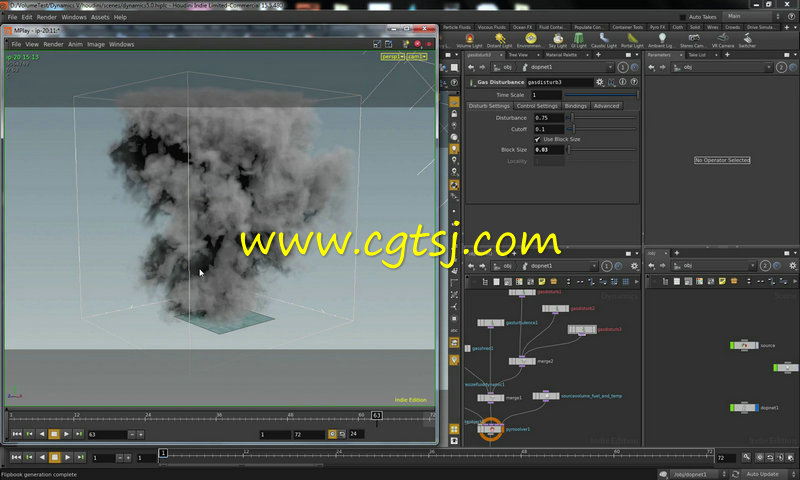Click stop button in Houdini main playbar

click(x=55, y=458)
